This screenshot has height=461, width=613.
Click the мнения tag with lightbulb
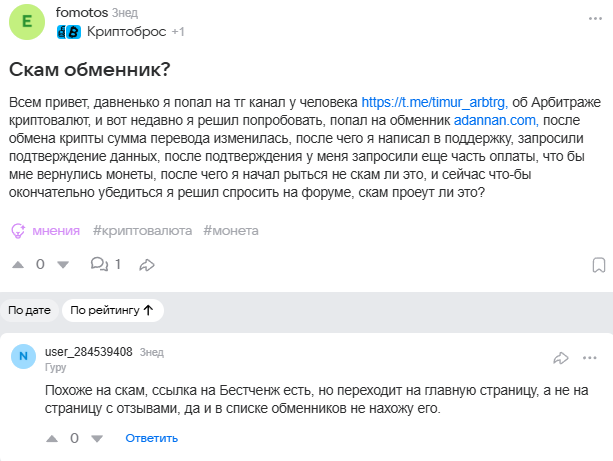(46, 230)
